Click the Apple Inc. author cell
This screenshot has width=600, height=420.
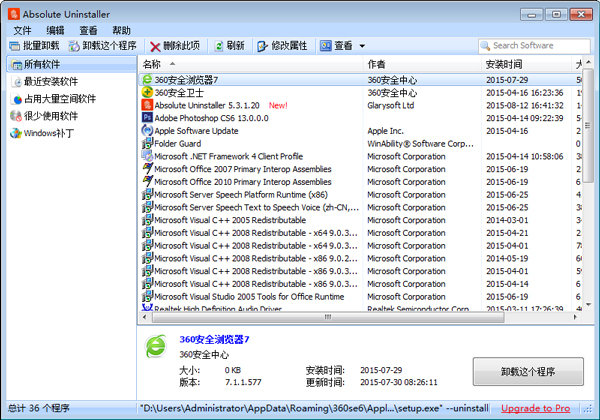(x=385, y=131)
